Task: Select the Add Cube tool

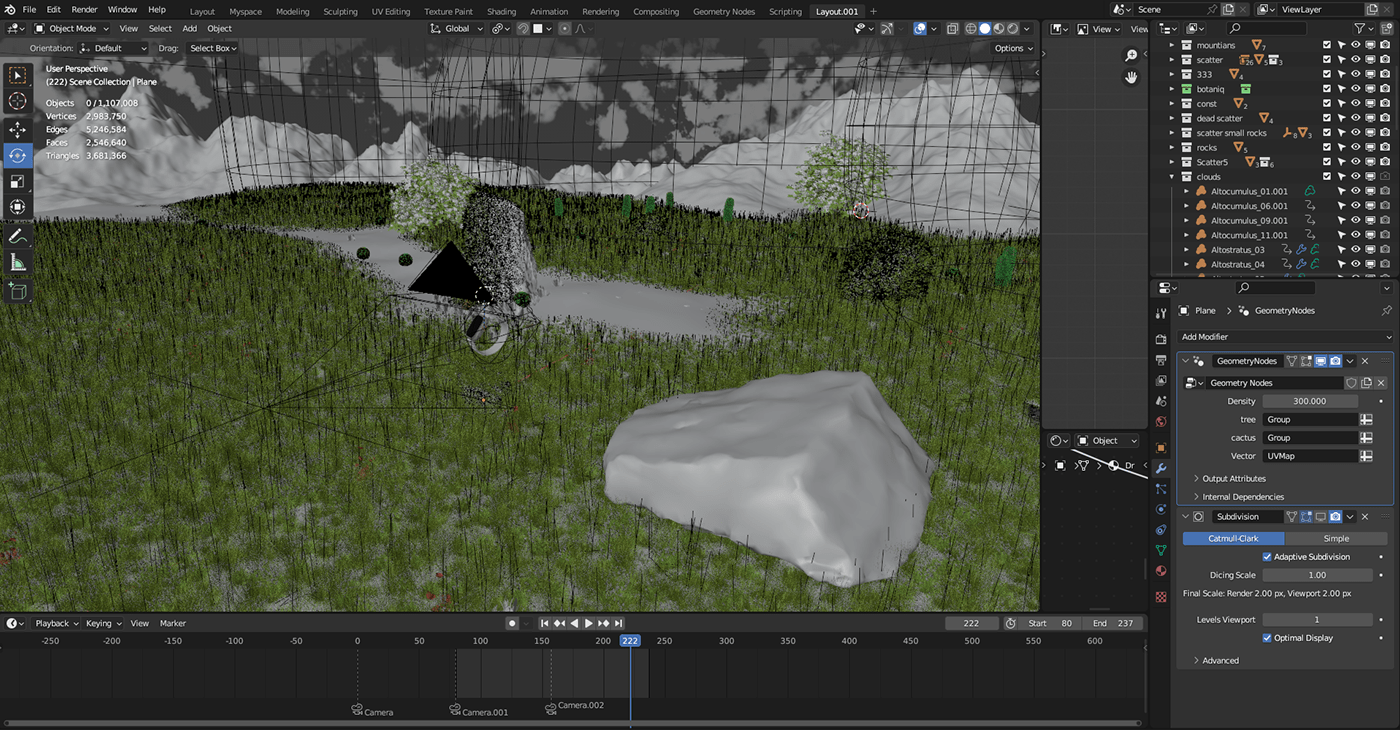Action: pyautogui.click(x=18, y=290)
